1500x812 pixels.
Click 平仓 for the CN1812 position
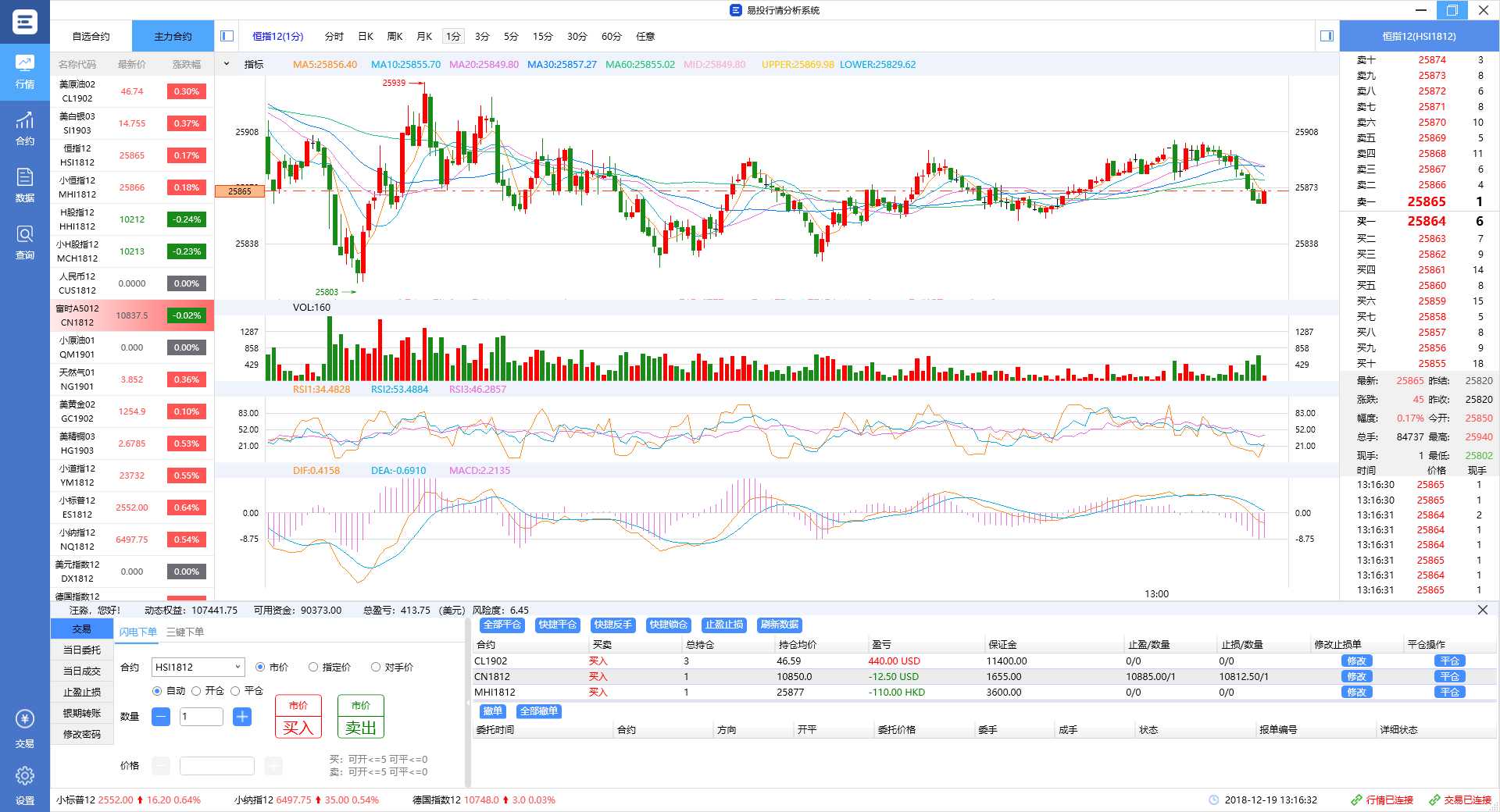point(1450,677)
